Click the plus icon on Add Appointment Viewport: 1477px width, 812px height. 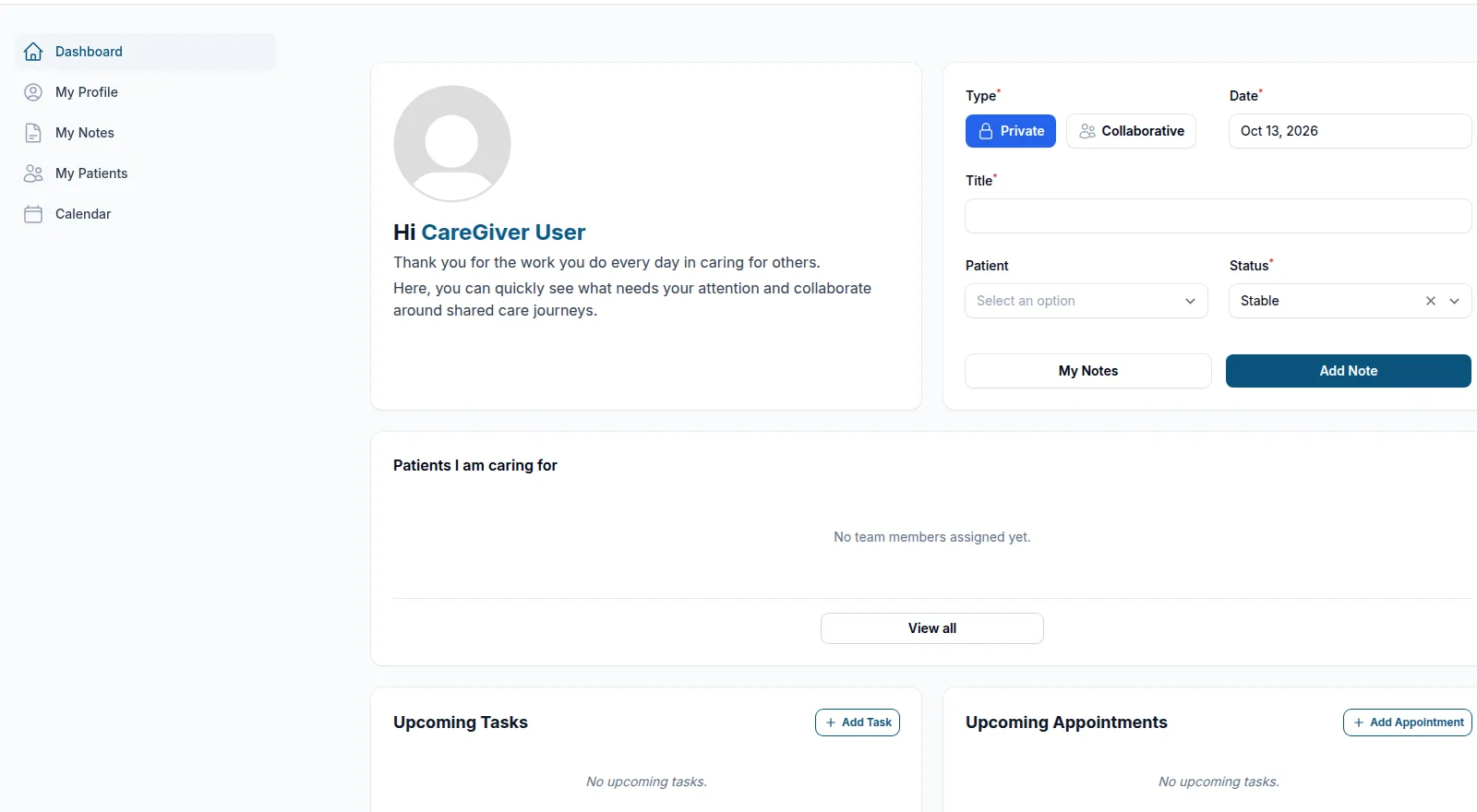(x=1359, y=722)
